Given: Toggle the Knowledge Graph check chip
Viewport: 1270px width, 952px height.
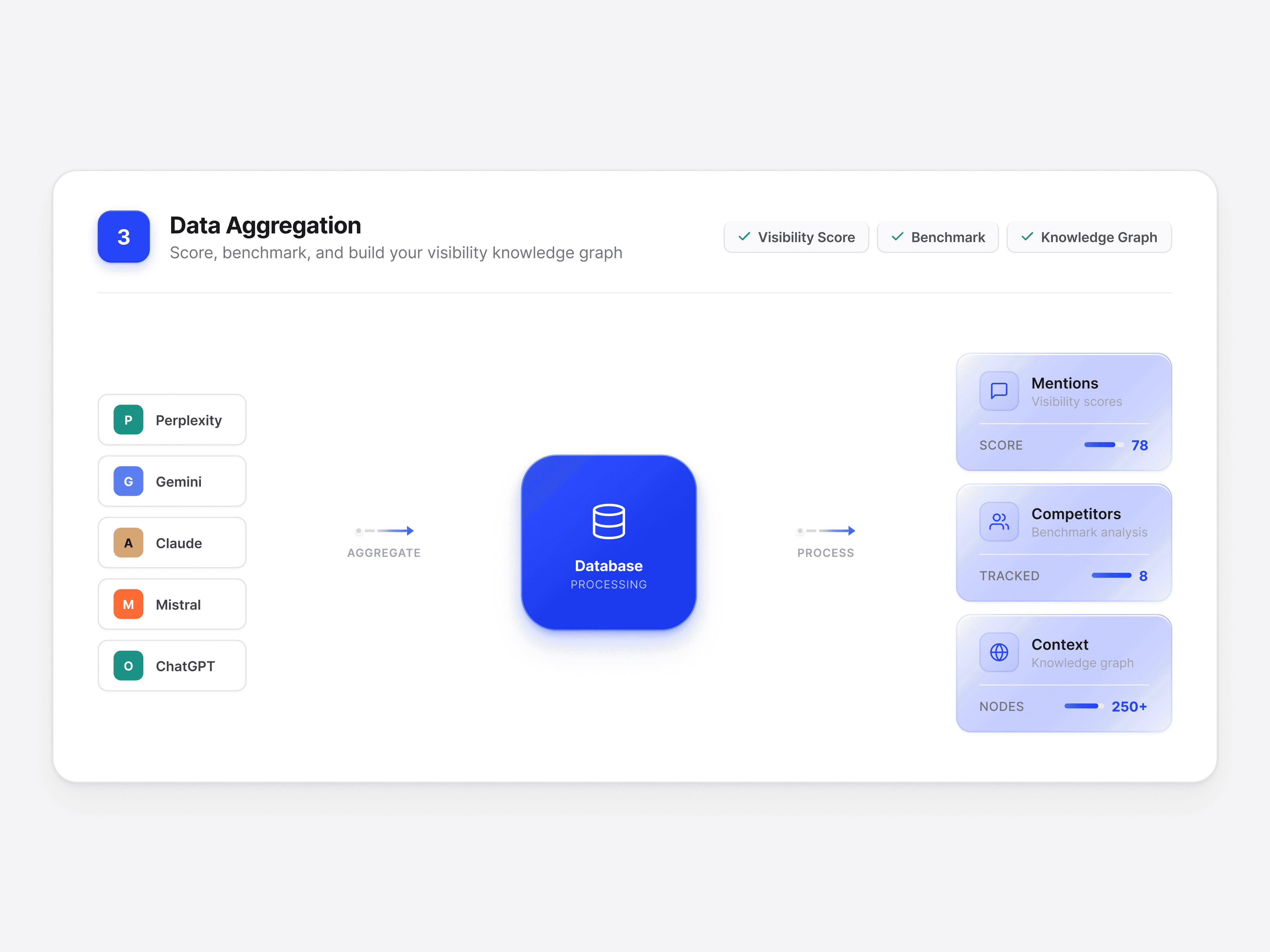Looking at the screenshot, I should tap(1089, 237).
